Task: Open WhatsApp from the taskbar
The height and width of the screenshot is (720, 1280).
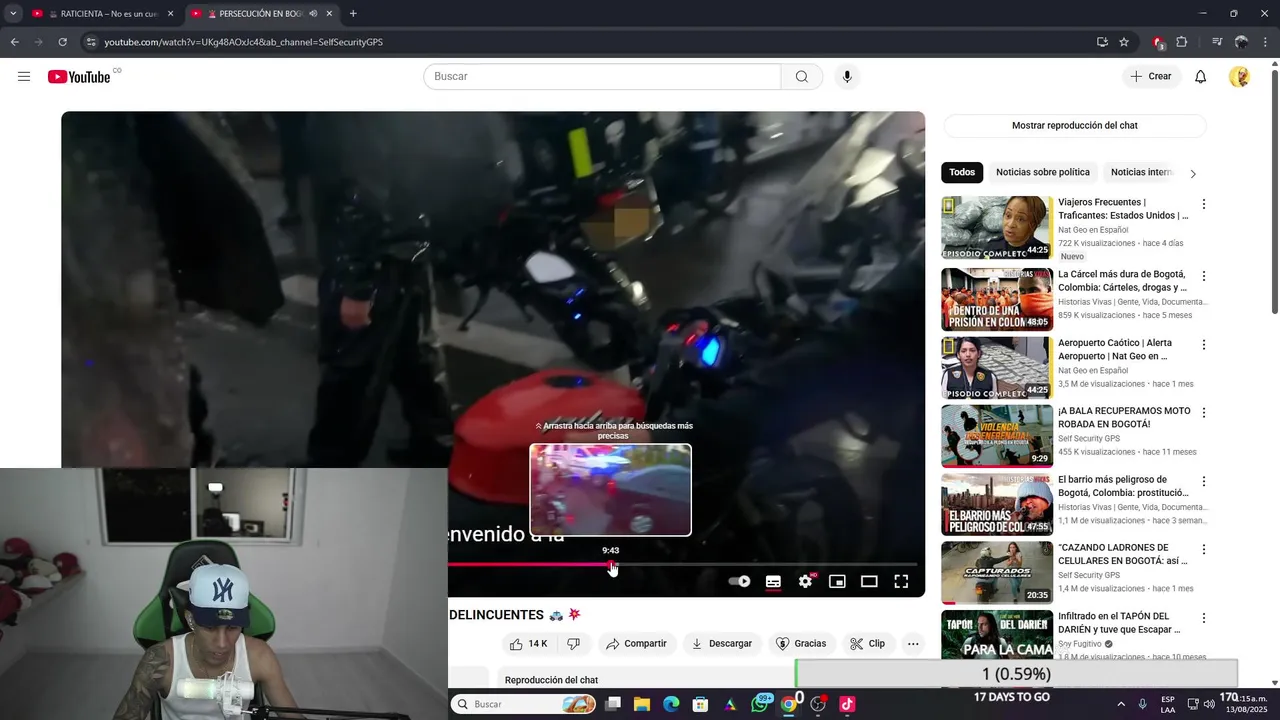Action: click(760, 704)
